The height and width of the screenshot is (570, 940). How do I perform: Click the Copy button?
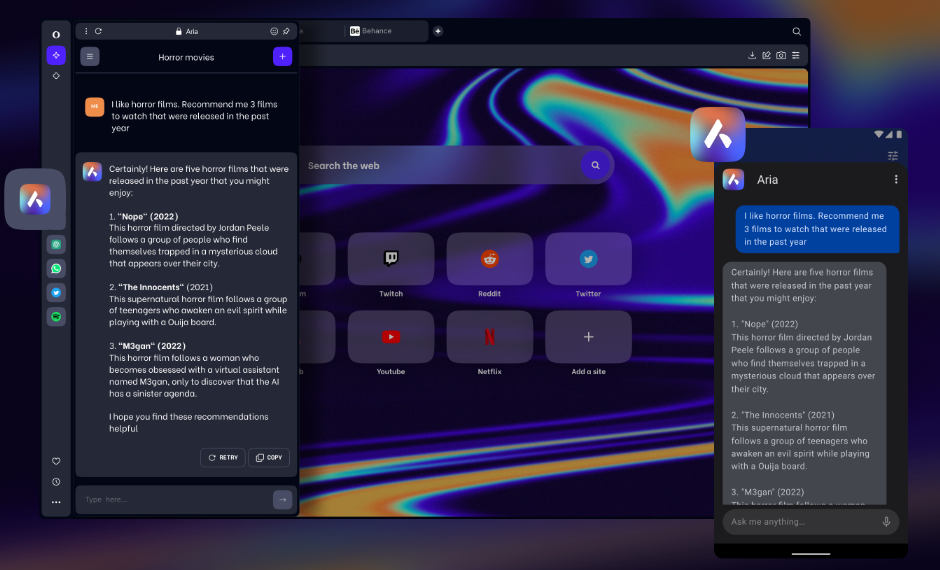coord(269,457)
